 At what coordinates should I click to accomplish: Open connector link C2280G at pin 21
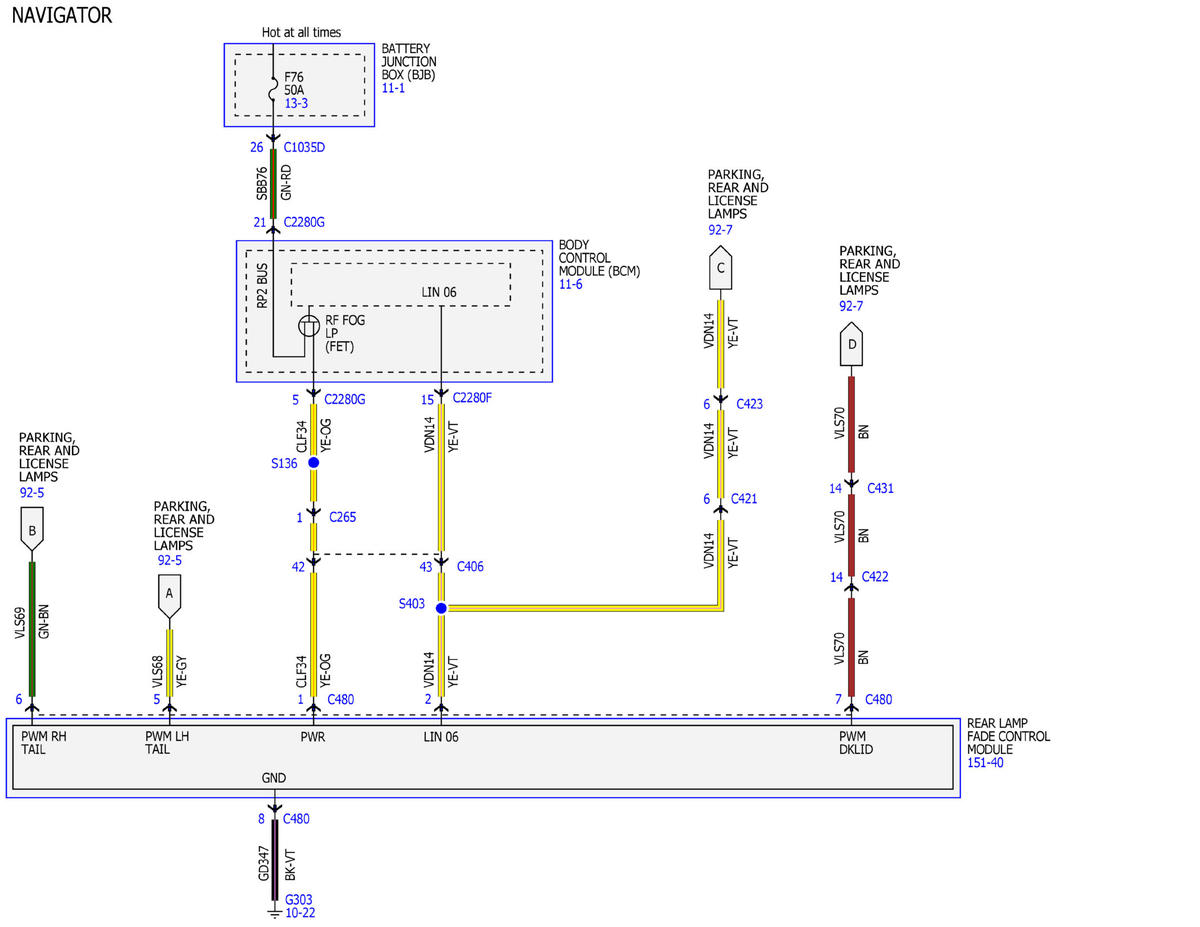tap(304, 222)
